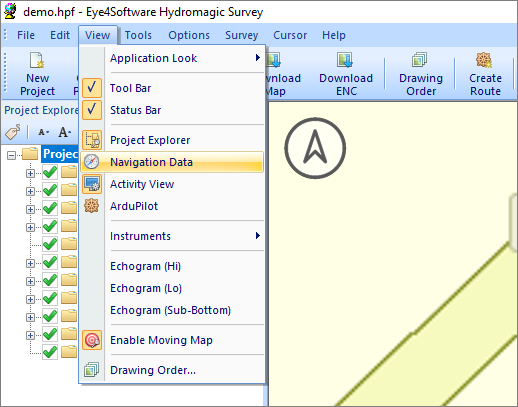Click the Project Explorer panel title
Viewport: 518px width, 407px height.
coord(41,110)
